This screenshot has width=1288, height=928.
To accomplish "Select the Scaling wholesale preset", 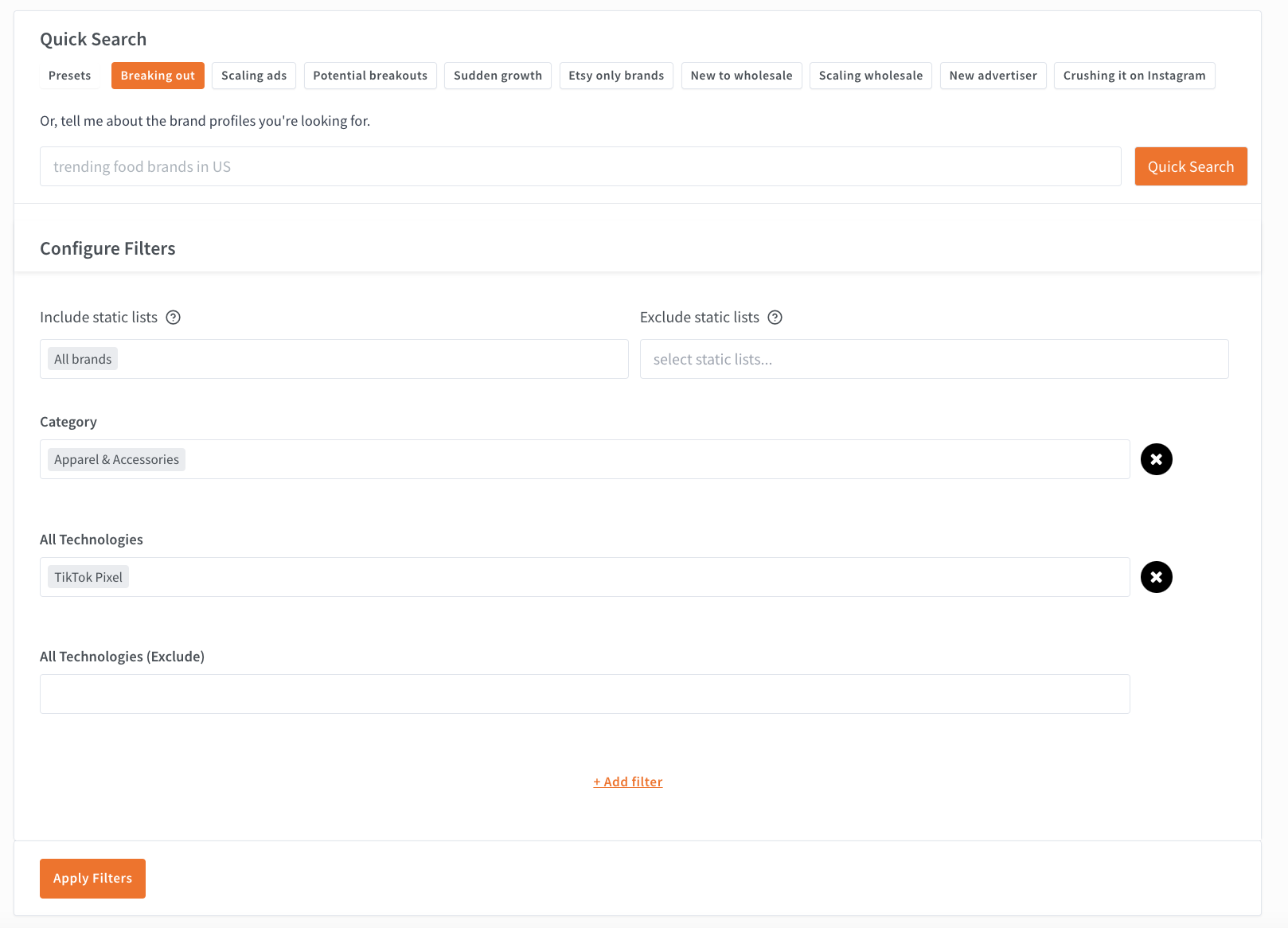I will [x=870, y=76].
